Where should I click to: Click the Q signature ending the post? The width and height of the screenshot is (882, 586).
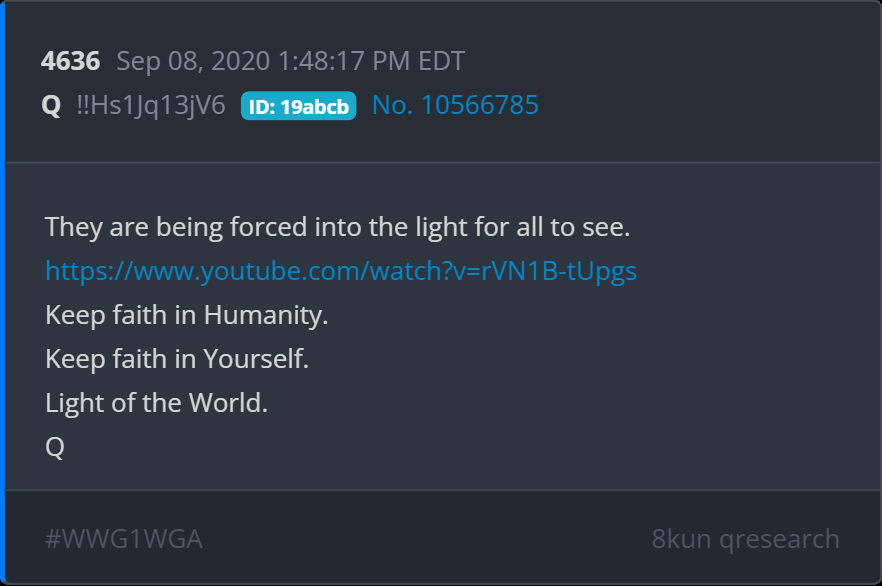pyautogui.click(x=55, y=447)
